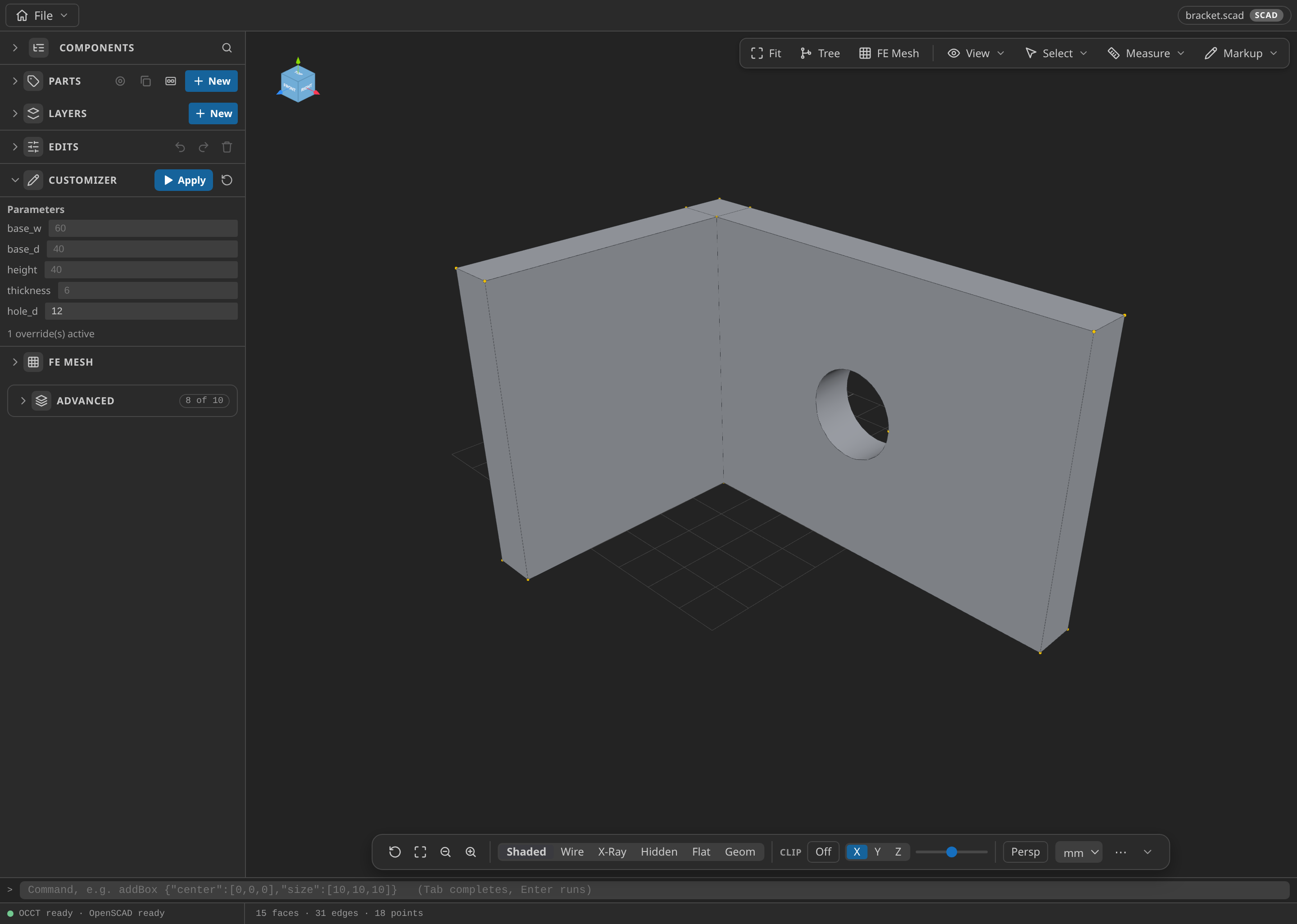Zoom in with the magnifier plus

coord(471,852)
